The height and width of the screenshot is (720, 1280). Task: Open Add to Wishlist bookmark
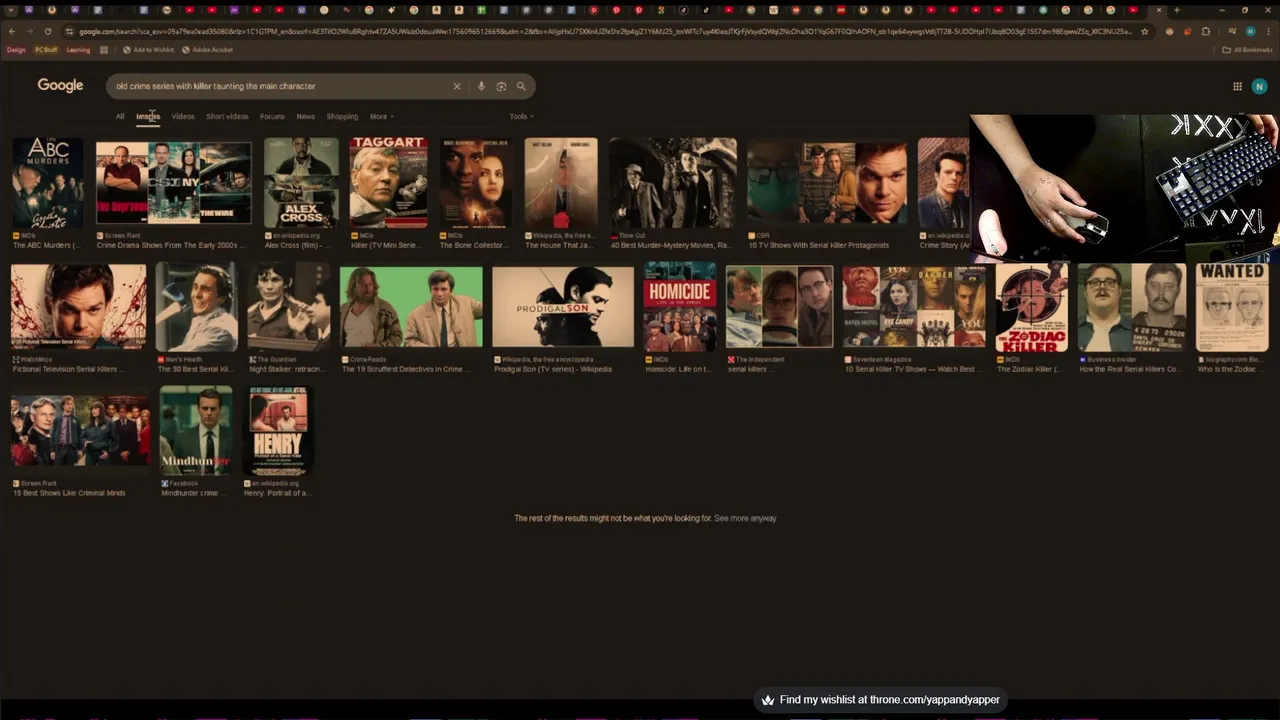tap(148, 49)
